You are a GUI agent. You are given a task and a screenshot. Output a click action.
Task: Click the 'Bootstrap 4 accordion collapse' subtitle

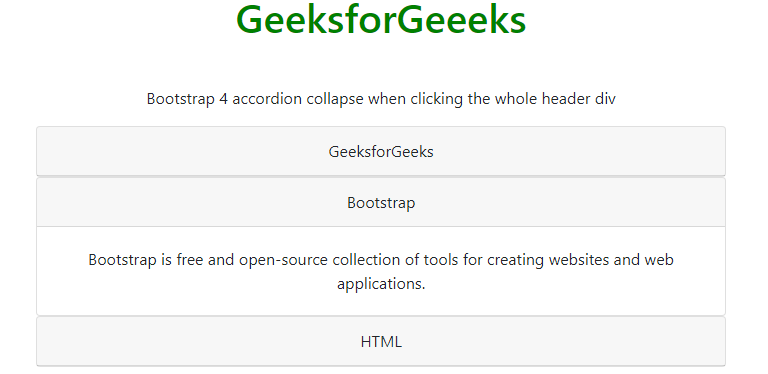tap(381, 99)
